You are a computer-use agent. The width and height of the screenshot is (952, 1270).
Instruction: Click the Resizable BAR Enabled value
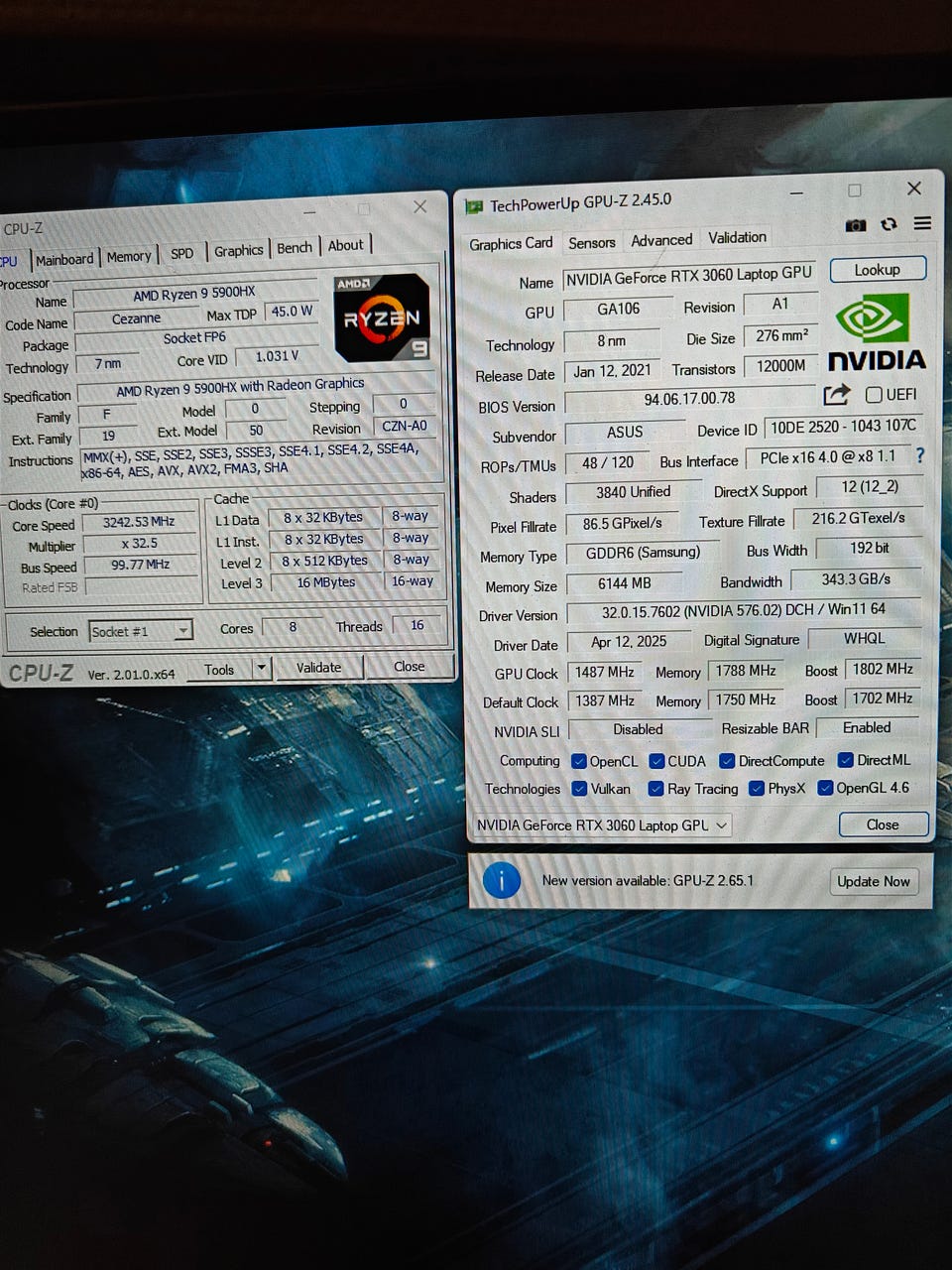(x=867, y=728)
